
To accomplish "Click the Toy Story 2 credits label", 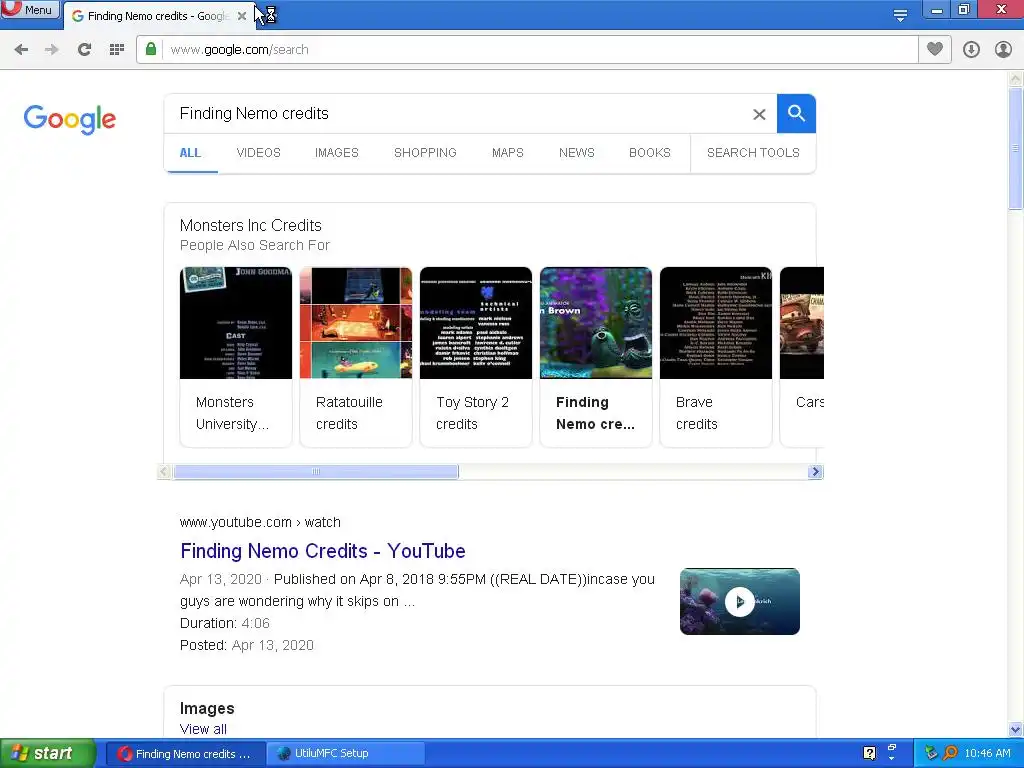I will point(472,413).
